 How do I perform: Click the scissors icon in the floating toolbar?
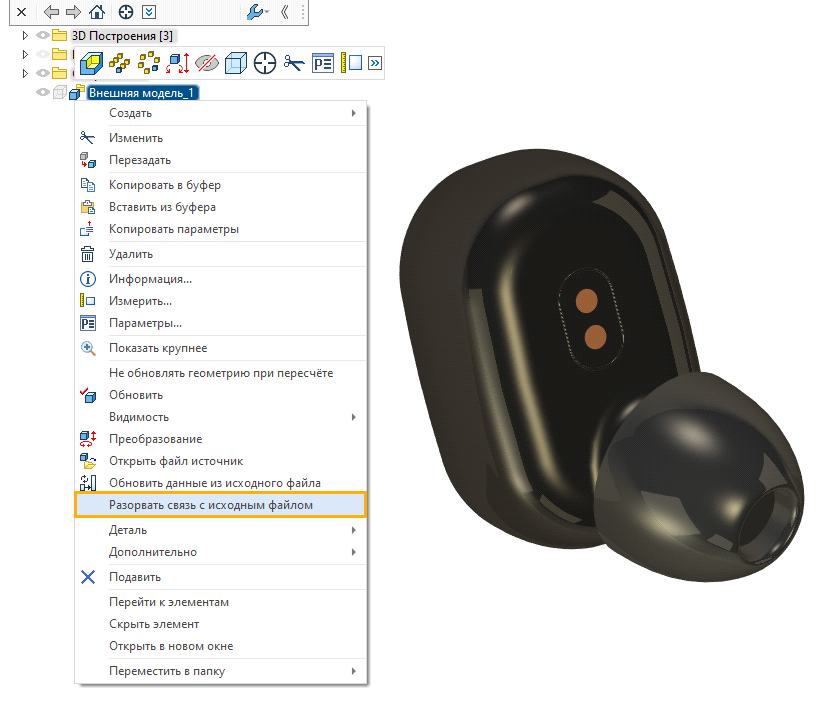(x=293, y=63)
